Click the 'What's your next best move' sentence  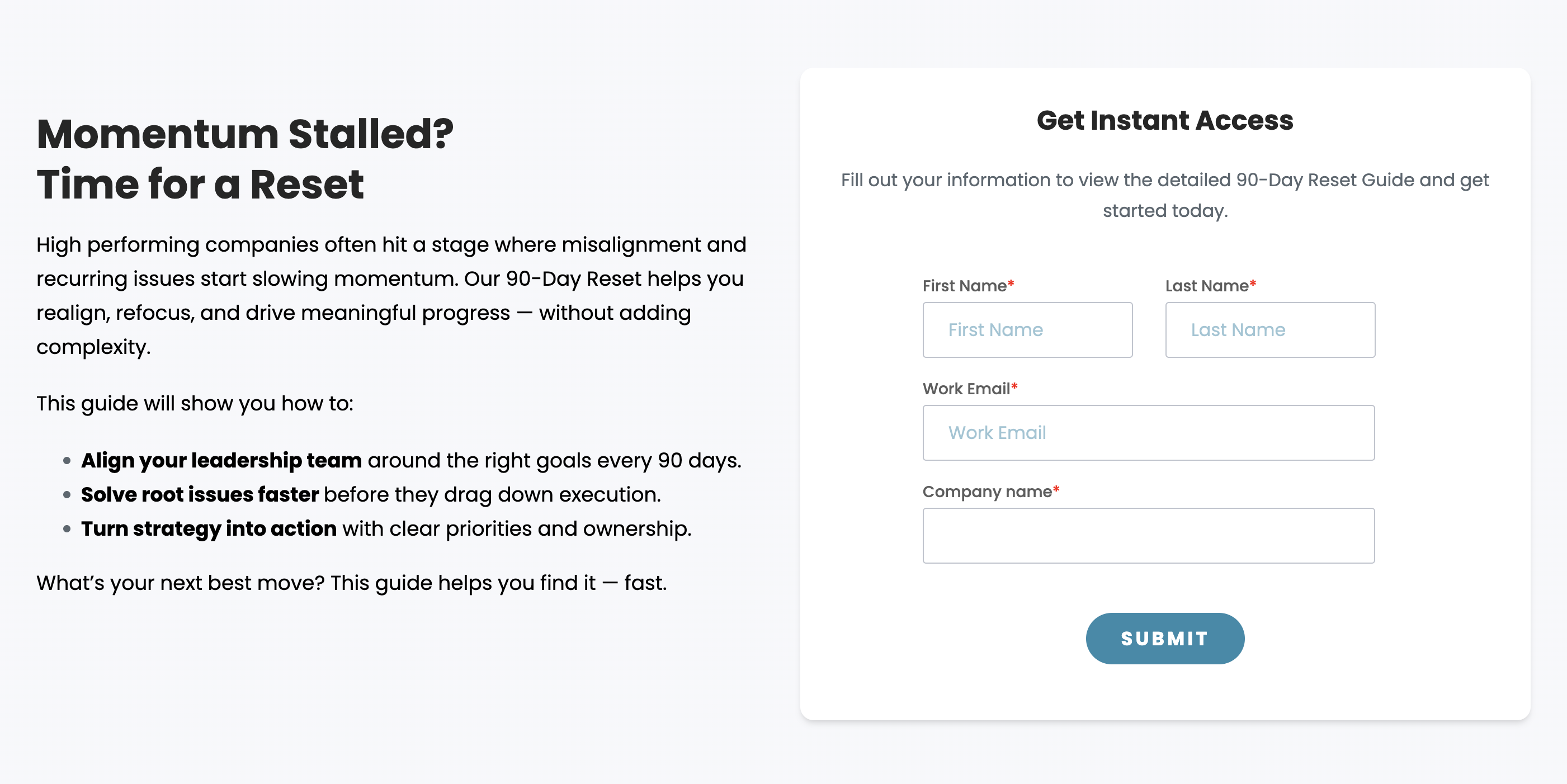pyautogui.click(x=351, y=583)
